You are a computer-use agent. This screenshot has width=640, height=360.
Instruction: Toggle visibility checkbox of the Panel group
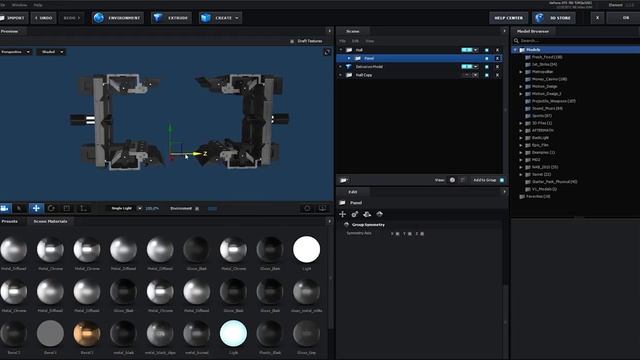[x=487, y=58]
